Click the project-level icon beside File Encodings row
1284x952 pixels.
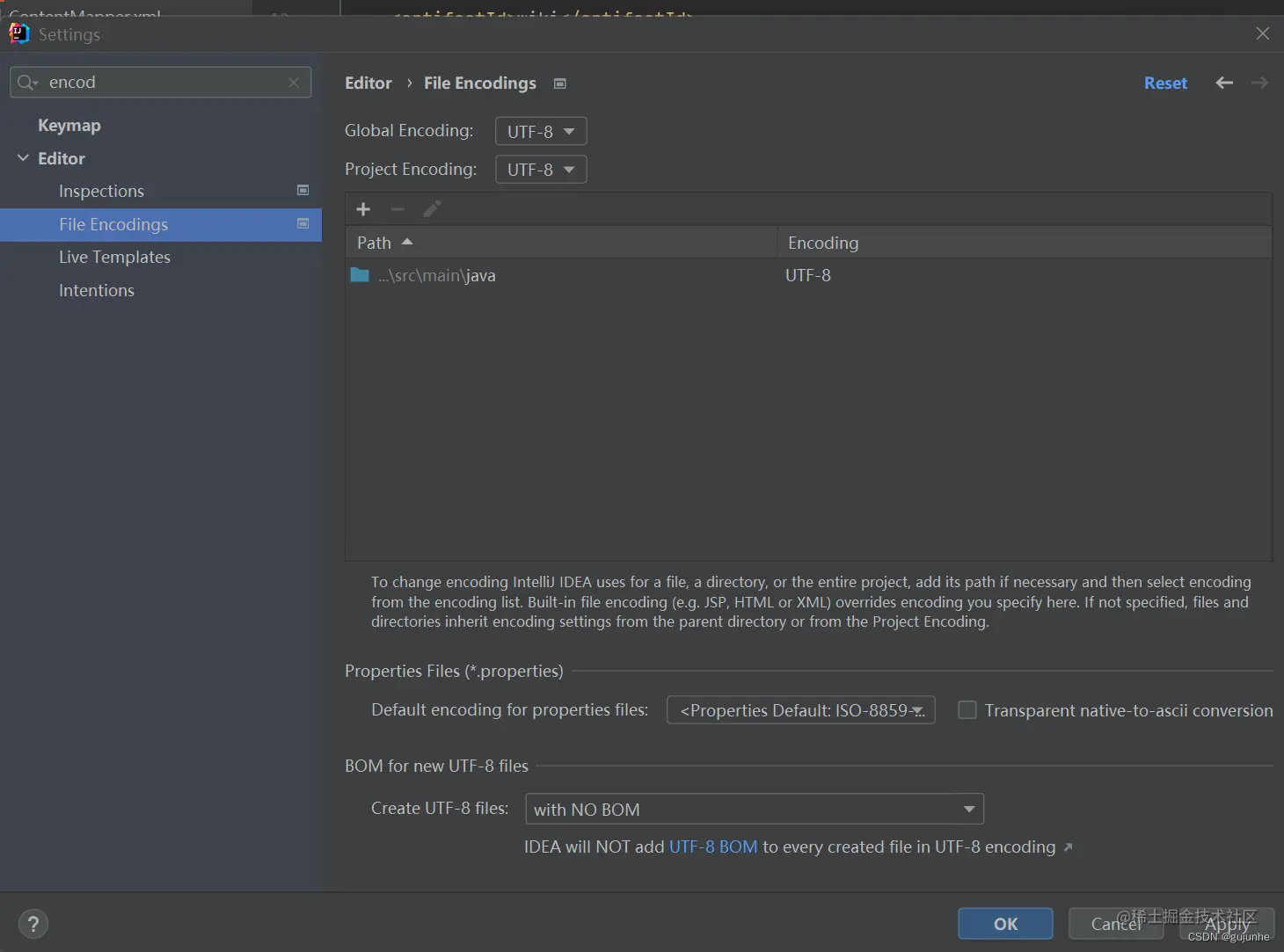[x=303, y=223]
